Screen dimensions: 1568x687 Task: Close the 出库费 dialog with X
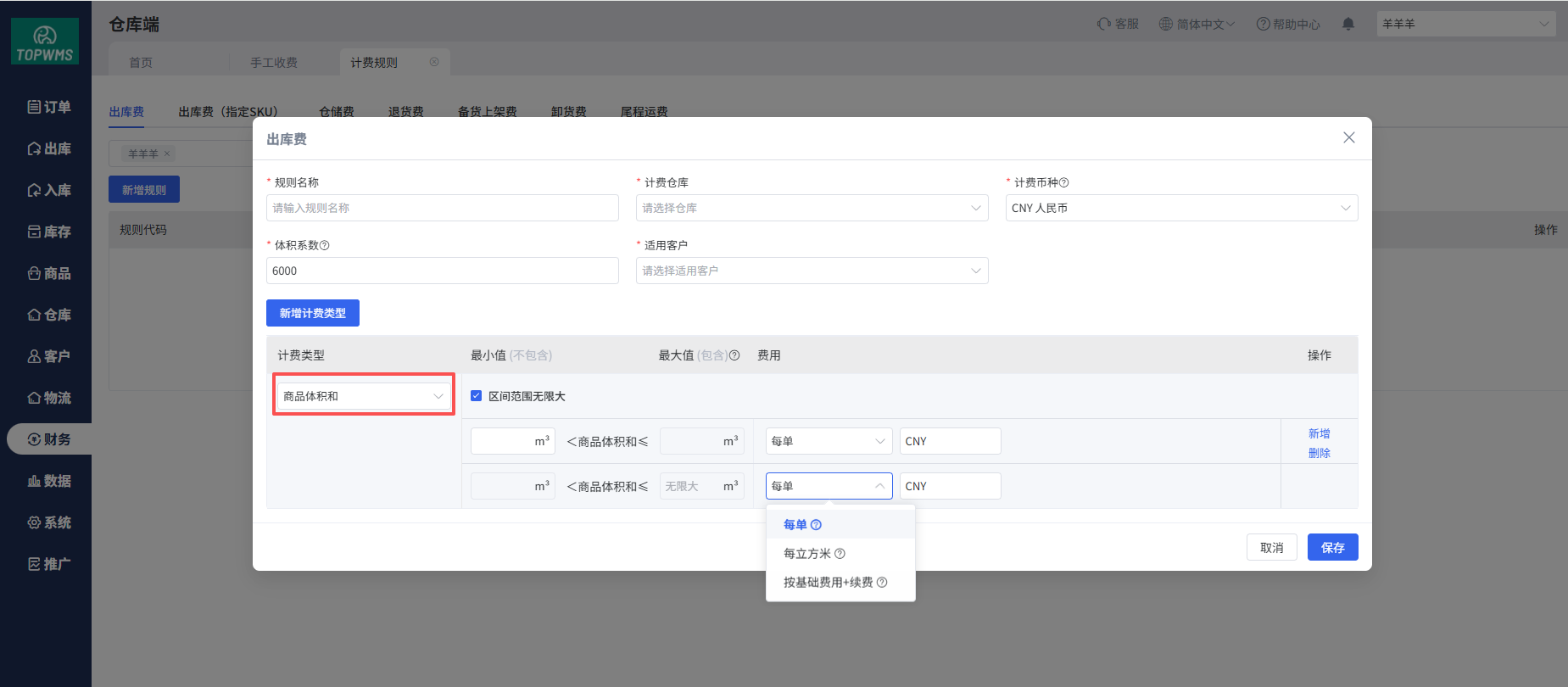(1348, 137)
